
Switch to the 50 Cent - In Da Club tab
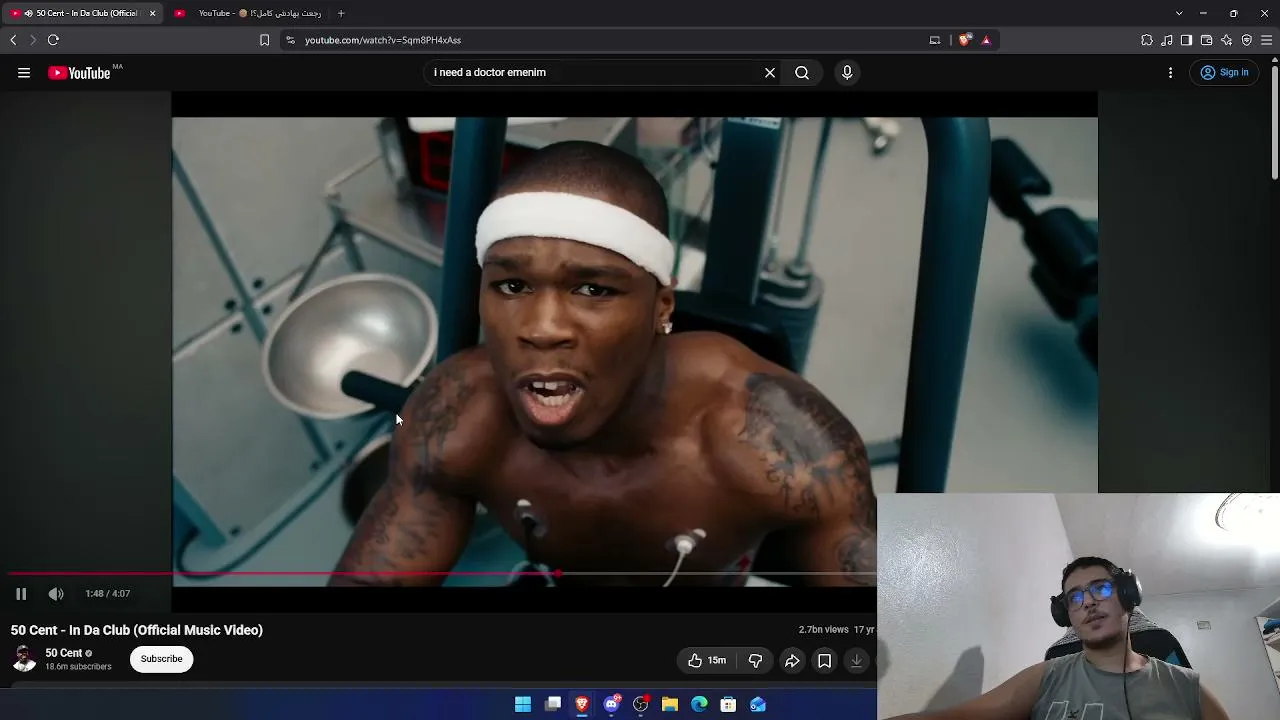pyautogui.click(x=80, y=13)
